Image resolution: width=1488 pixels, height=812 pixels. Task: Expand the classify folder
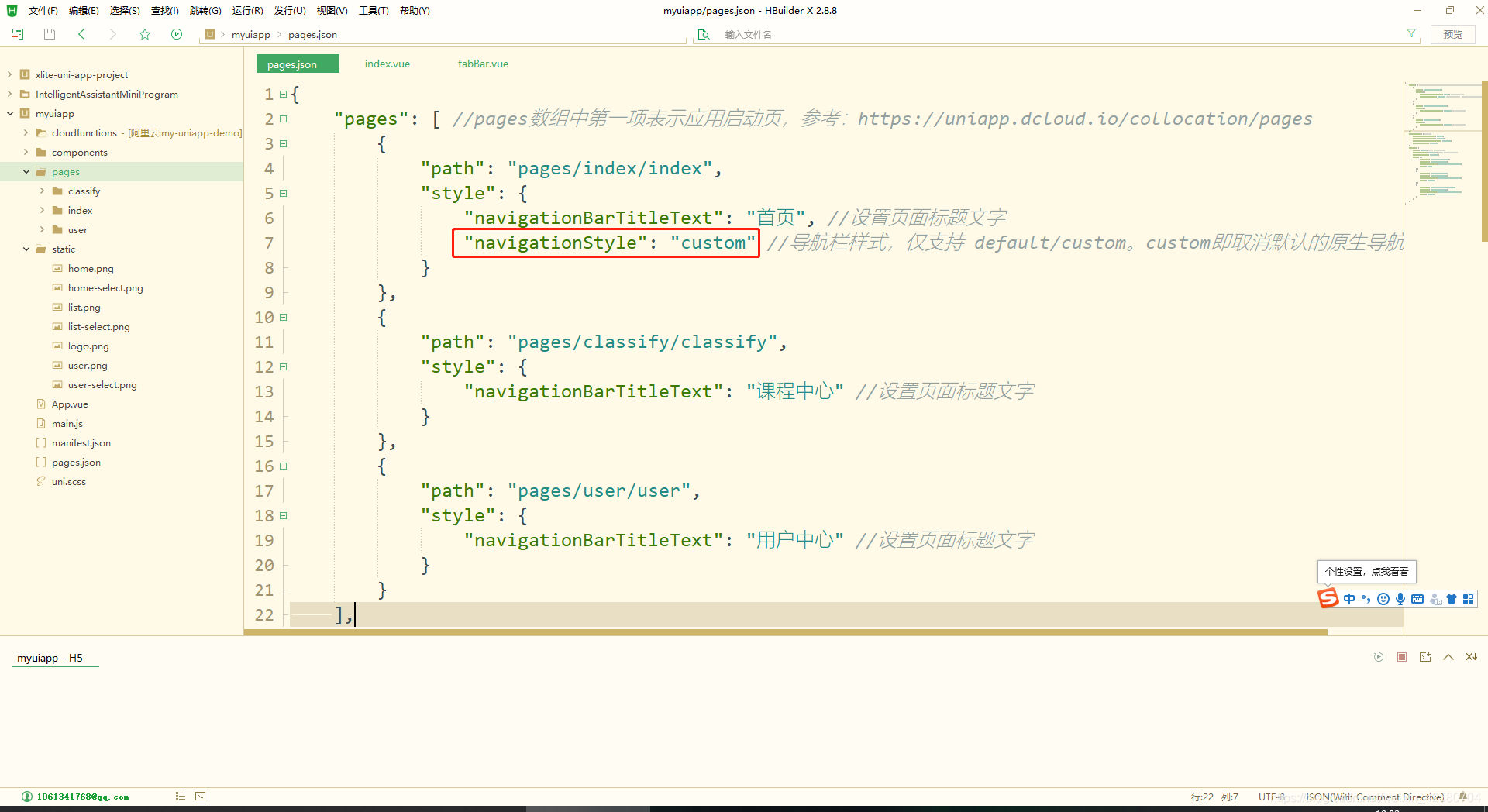click(42, 191)
